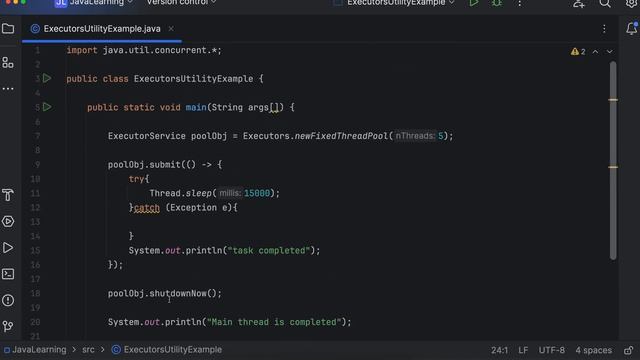Screen dimensions: 640x360
Task: Open more run actions kebab menu
Action: [519, 3]
